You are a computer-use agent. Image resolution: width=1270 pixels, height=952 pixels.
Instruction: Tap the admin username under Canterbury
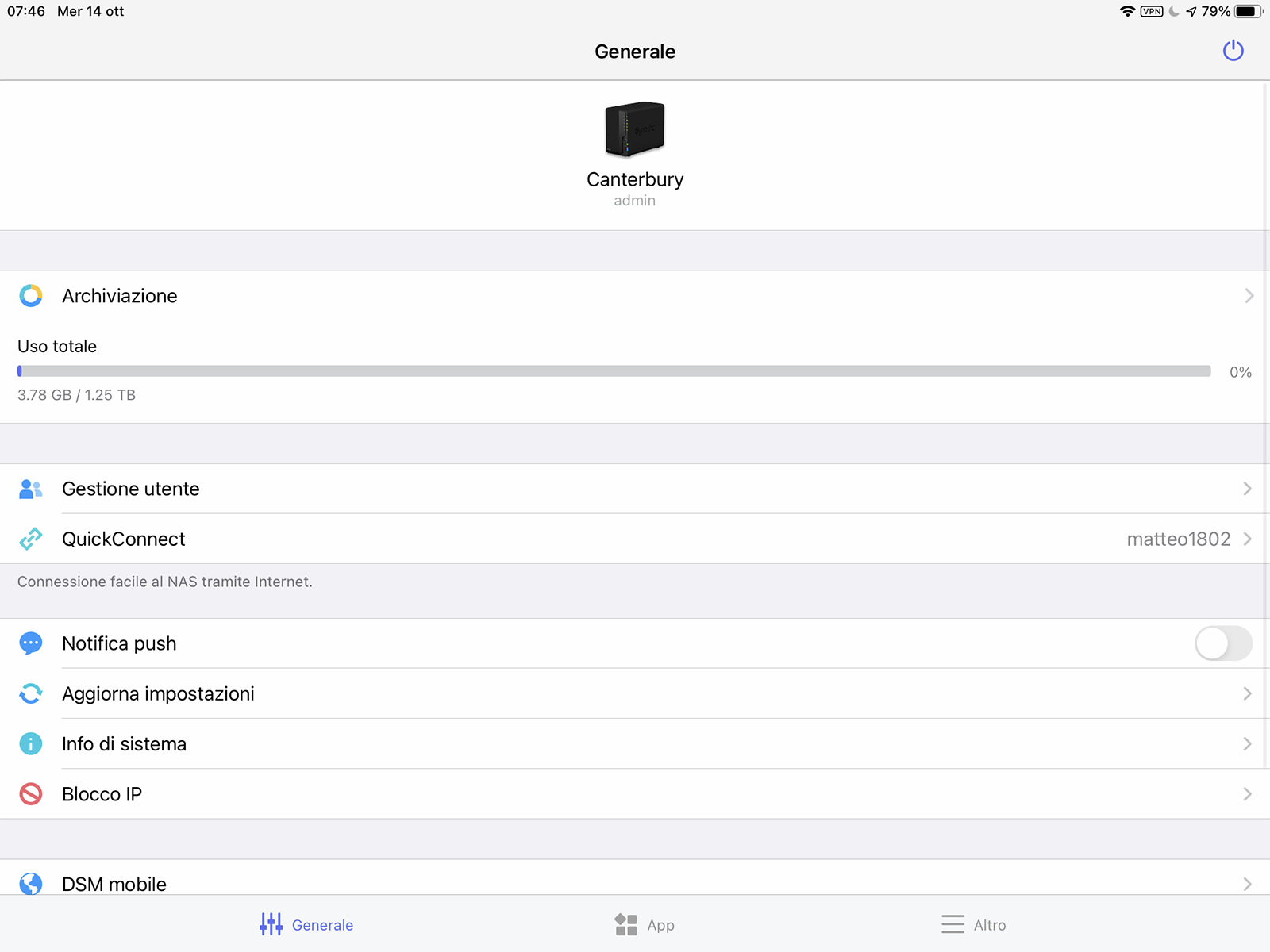click(x=635, y=201)
